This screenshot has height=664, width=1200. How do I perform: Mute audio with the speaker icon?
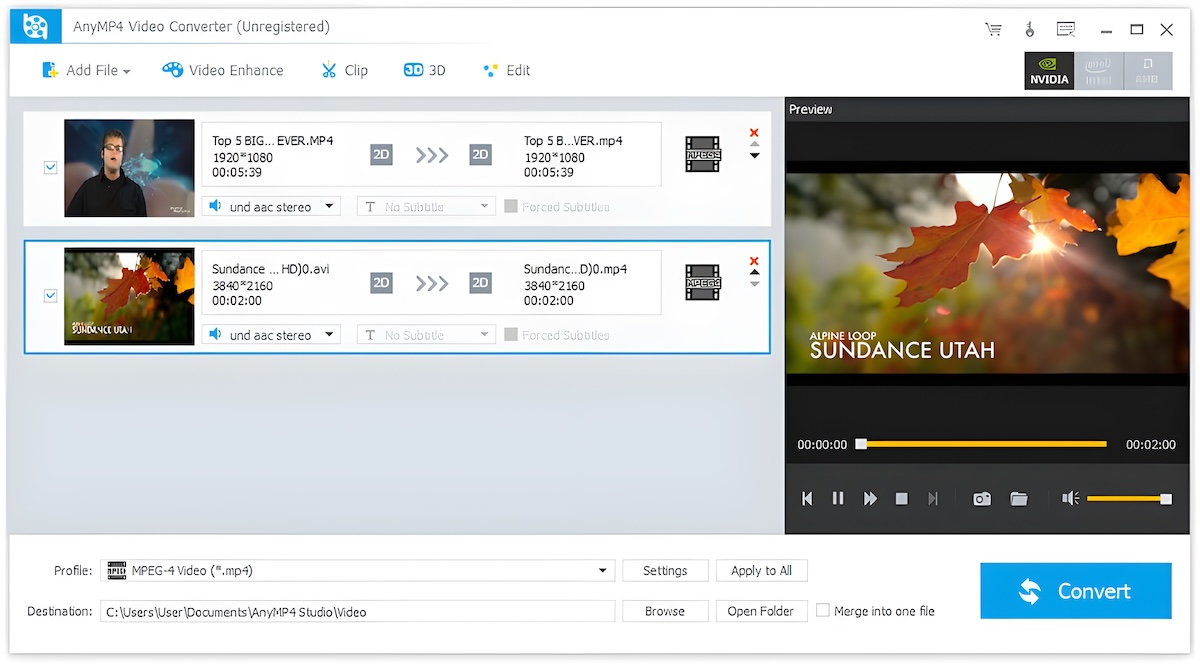pyautogui.click(x=1070, y=498)
